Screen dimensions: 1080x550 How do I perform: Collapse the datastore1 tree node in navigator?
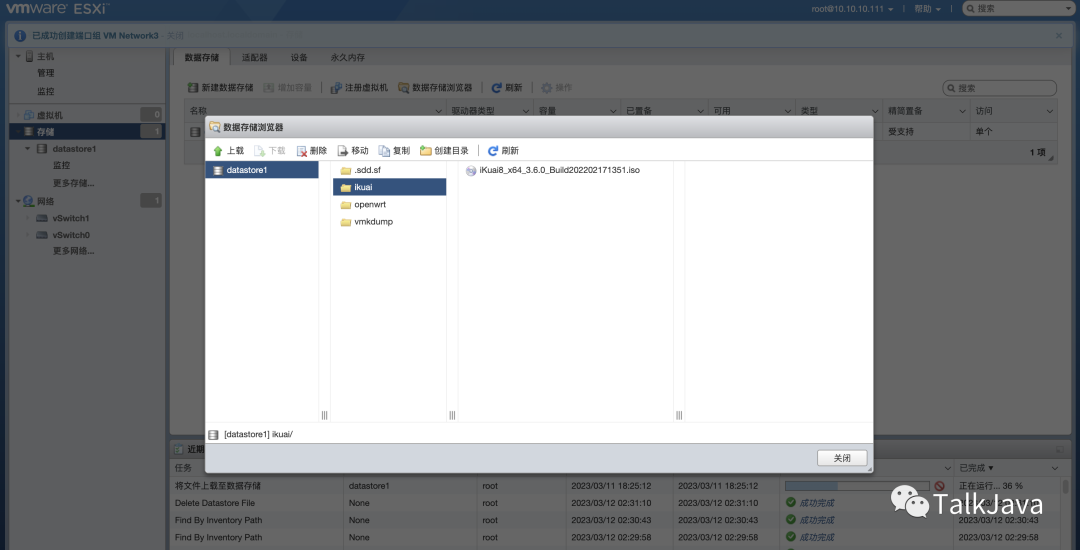28,149
